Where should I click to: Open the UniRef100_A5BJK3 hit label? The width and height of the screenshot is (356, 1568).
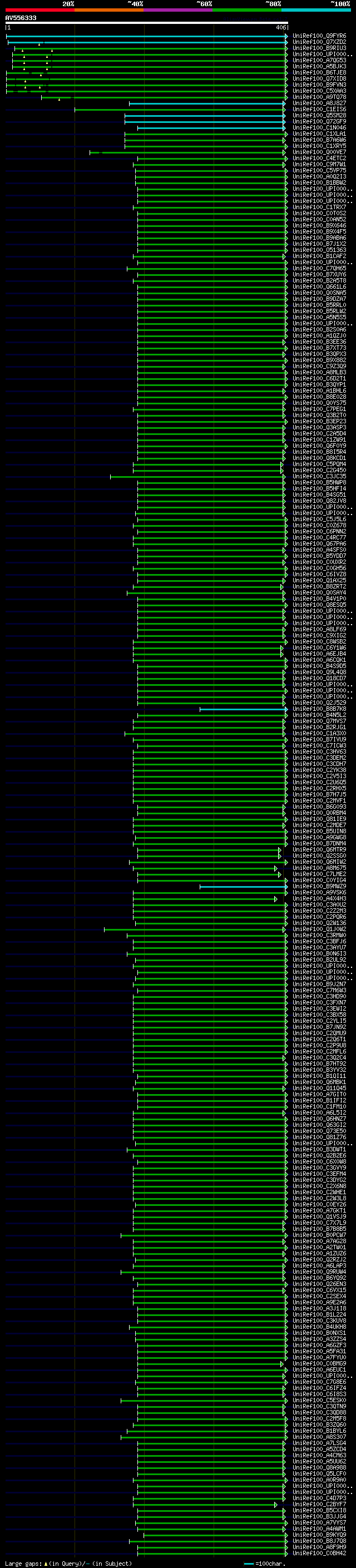point(319,66)
